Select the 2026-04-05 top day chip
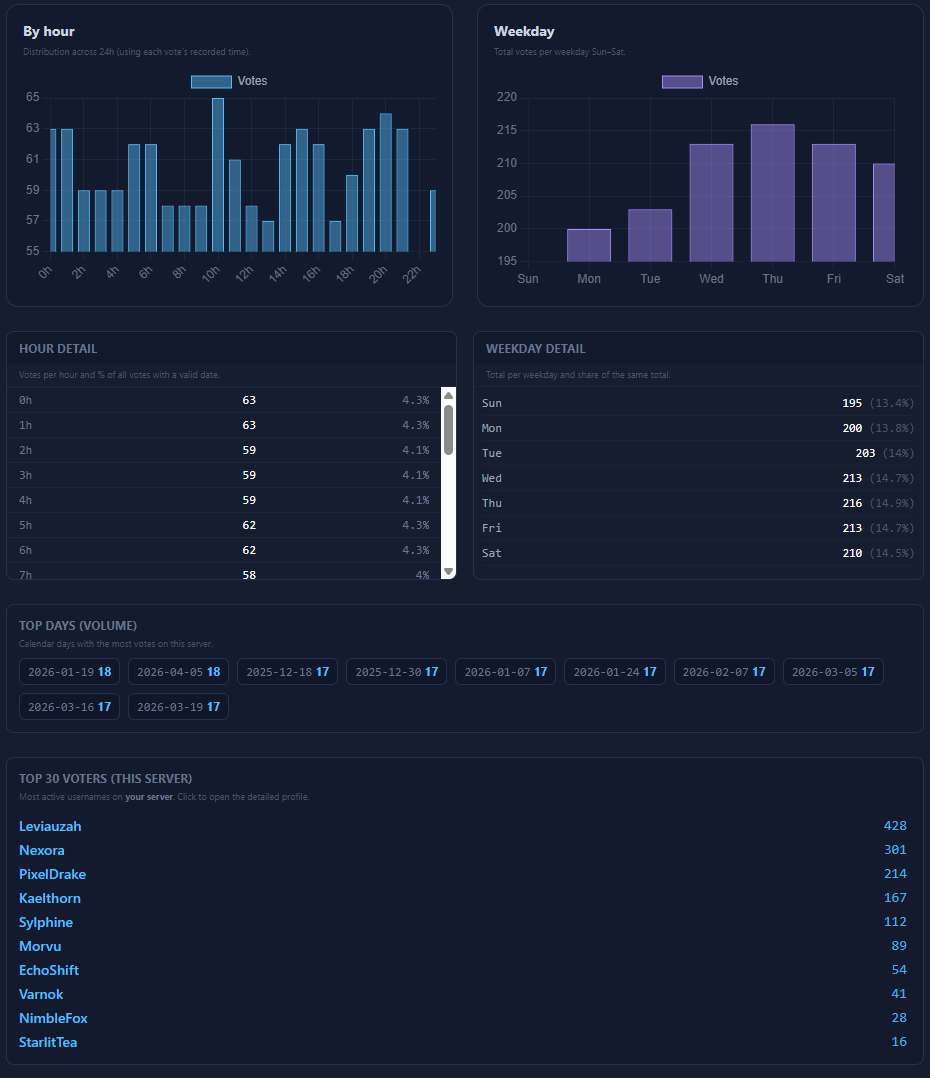 click(x=178, y=672)
